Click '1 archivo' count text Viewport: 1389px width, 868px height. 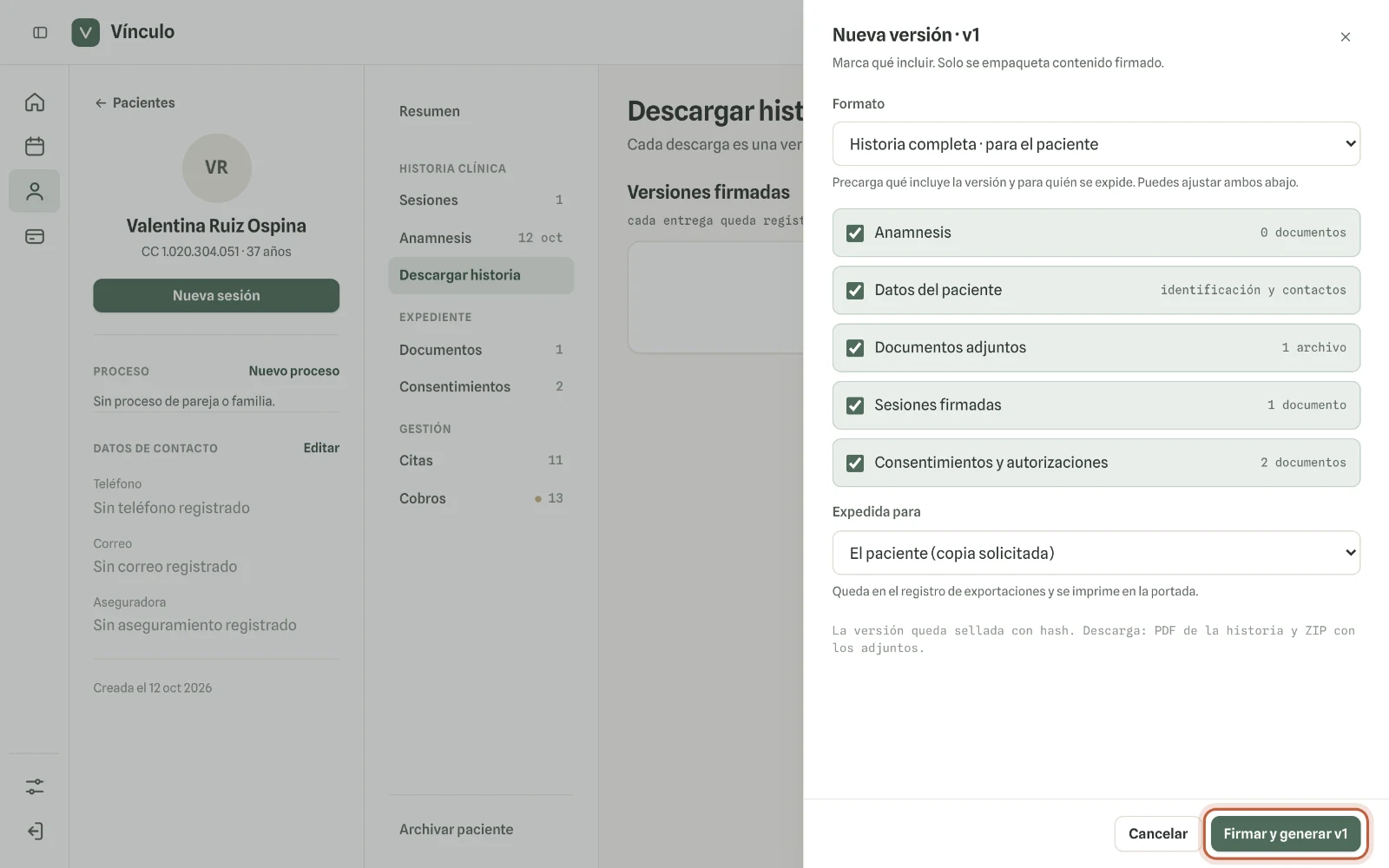[1313, 347]
